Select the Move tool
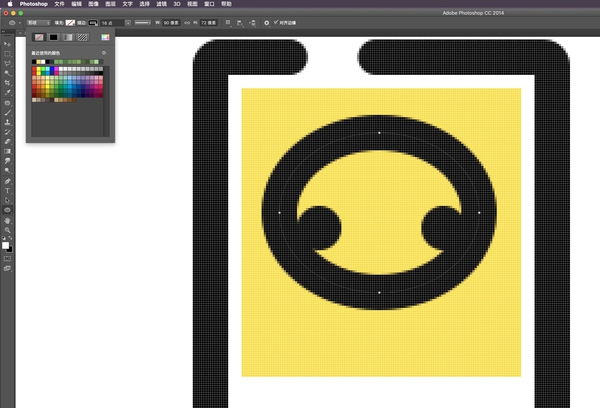Screen dimensions: 600x408 (x=7, y=44)
